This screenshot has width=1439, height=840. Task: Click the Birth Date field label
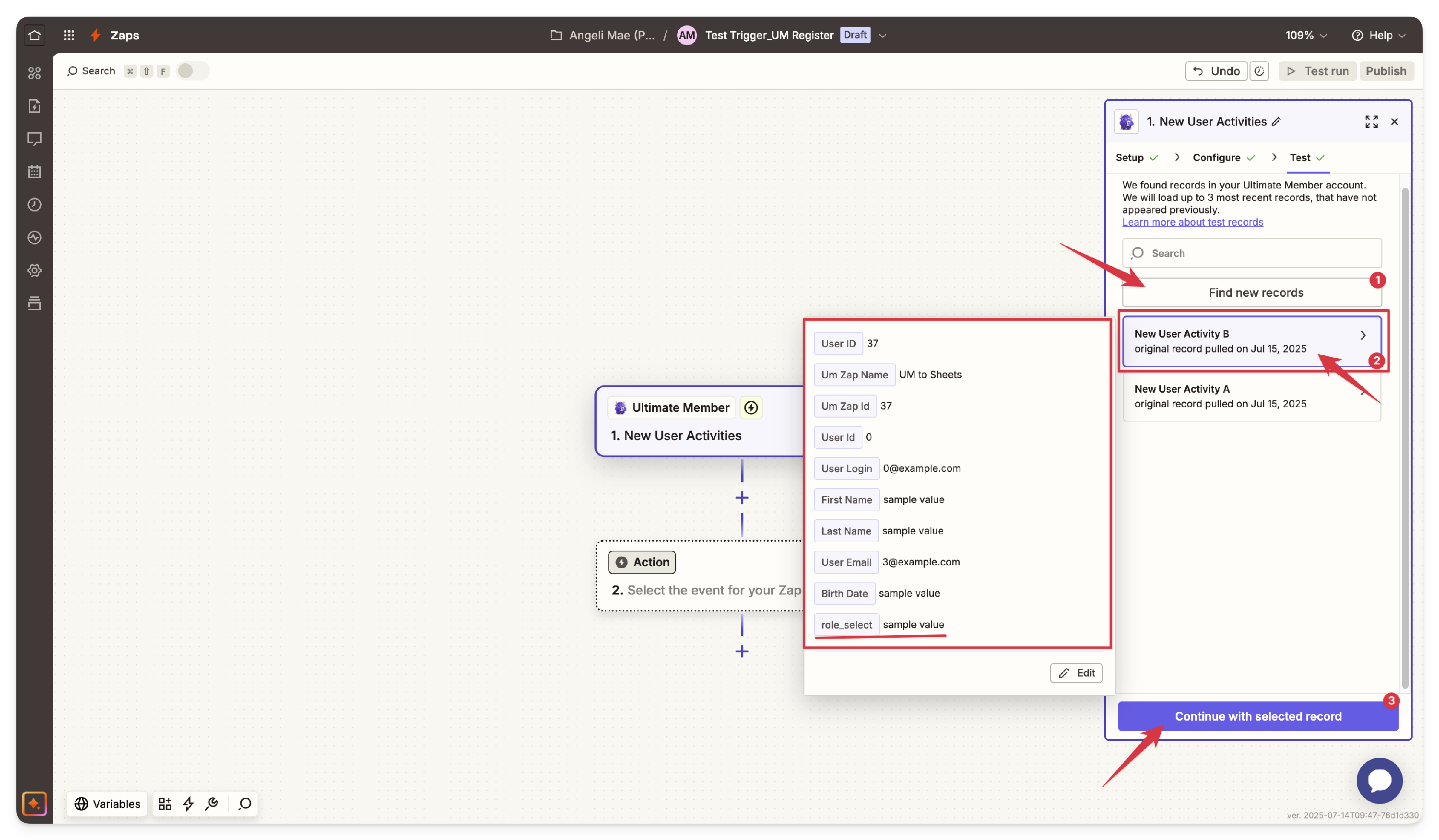[844, 594]
